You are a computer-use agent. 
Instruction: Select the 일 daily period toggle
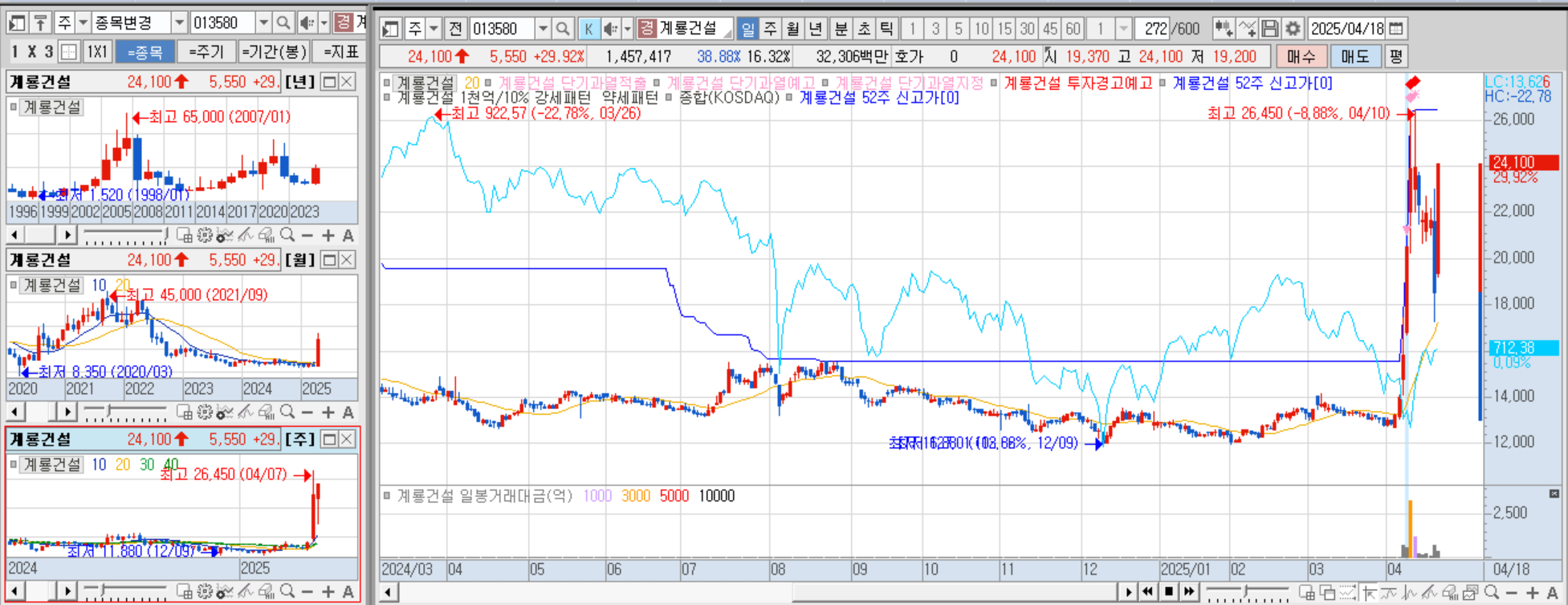[747, 29]
